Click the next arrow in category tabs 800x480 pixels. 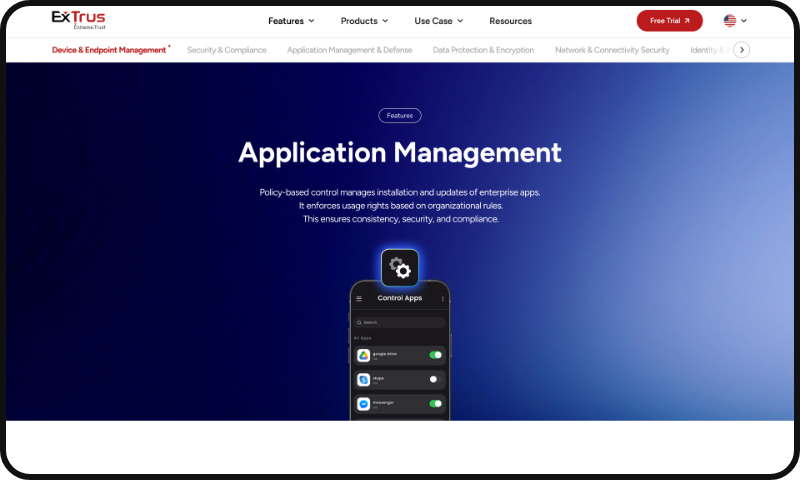point(741,50)
